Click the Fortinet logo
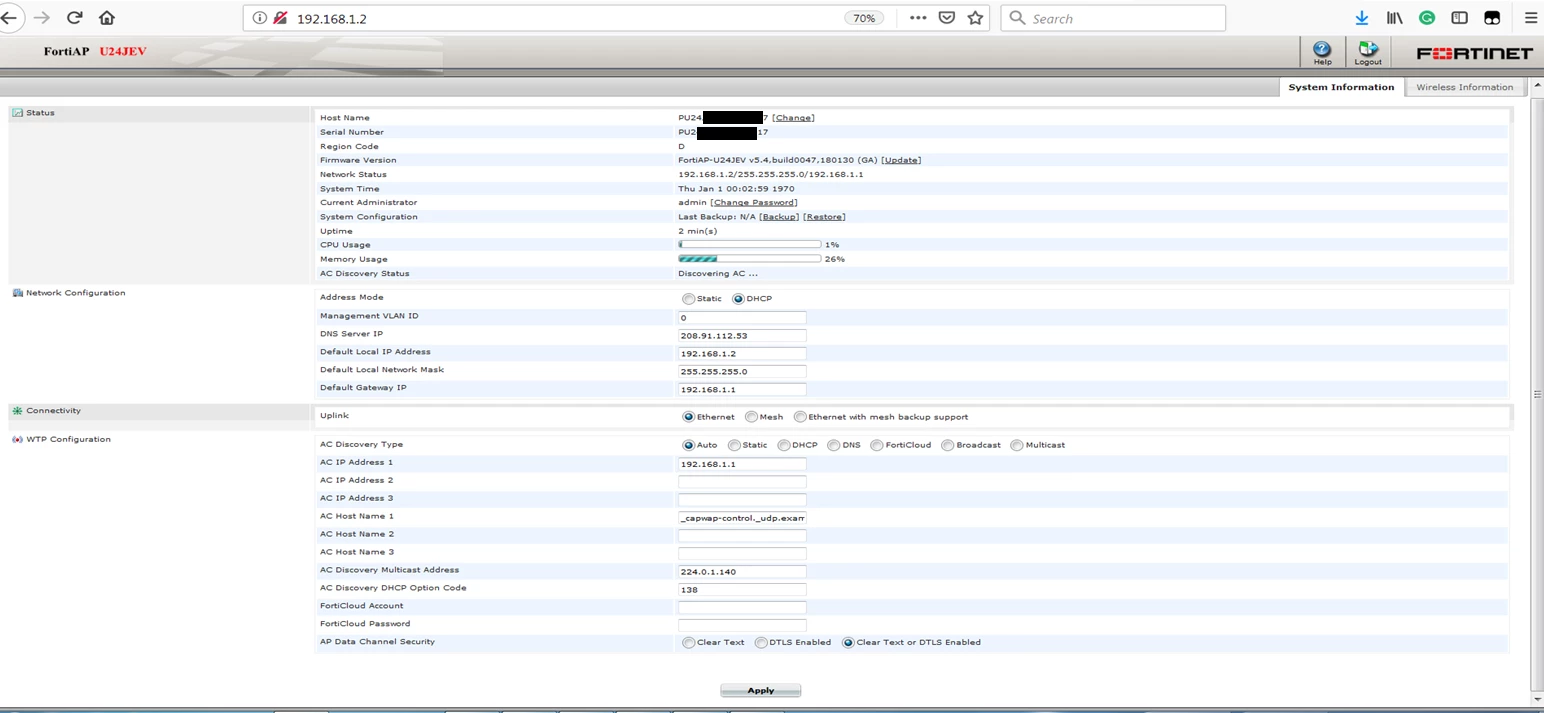Image resolution: width=1544 pixels, height=713 pixels. (1474, 54)
